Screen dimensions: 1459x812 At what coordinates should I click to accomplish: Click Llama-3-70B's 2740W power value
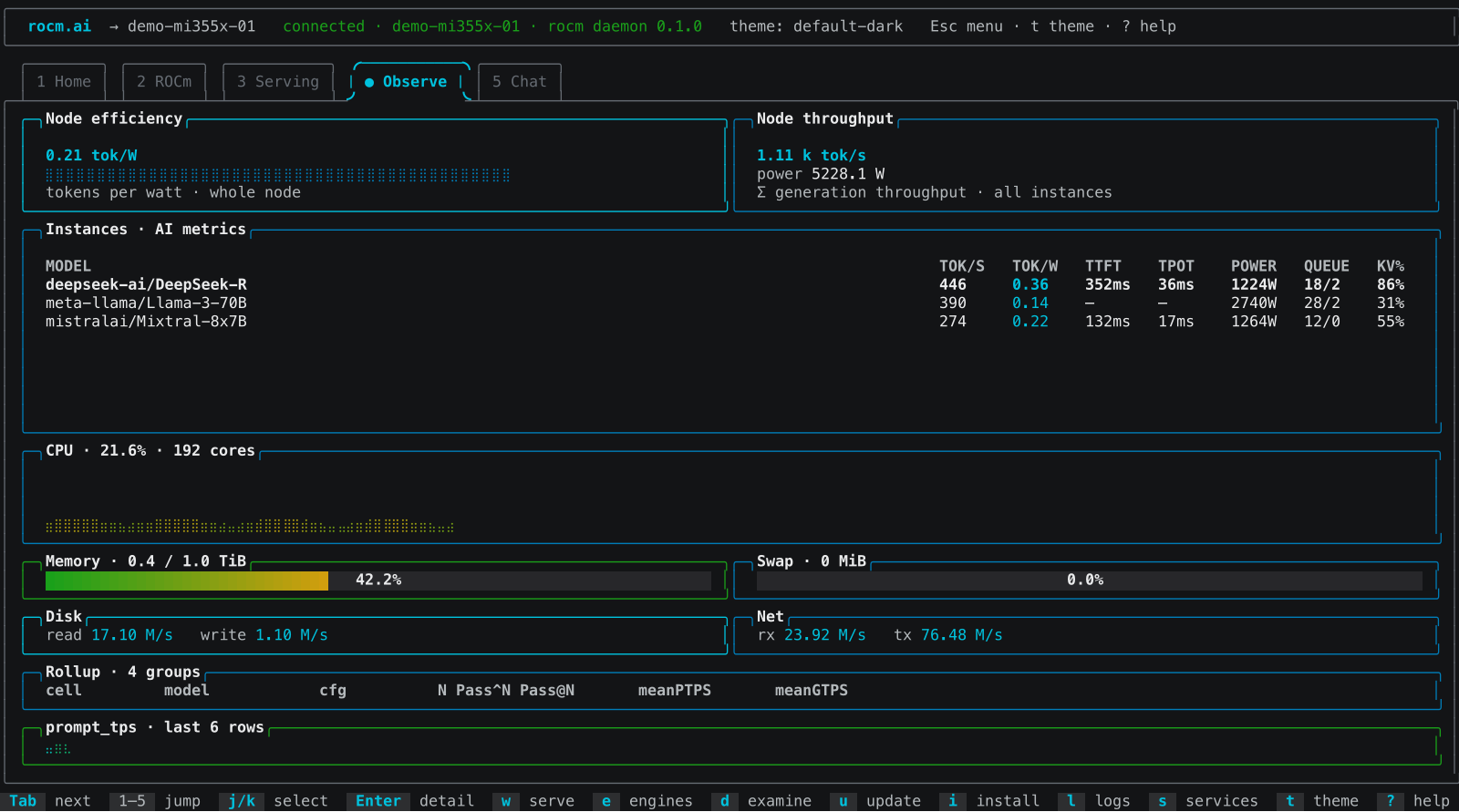click(1254, 303)
